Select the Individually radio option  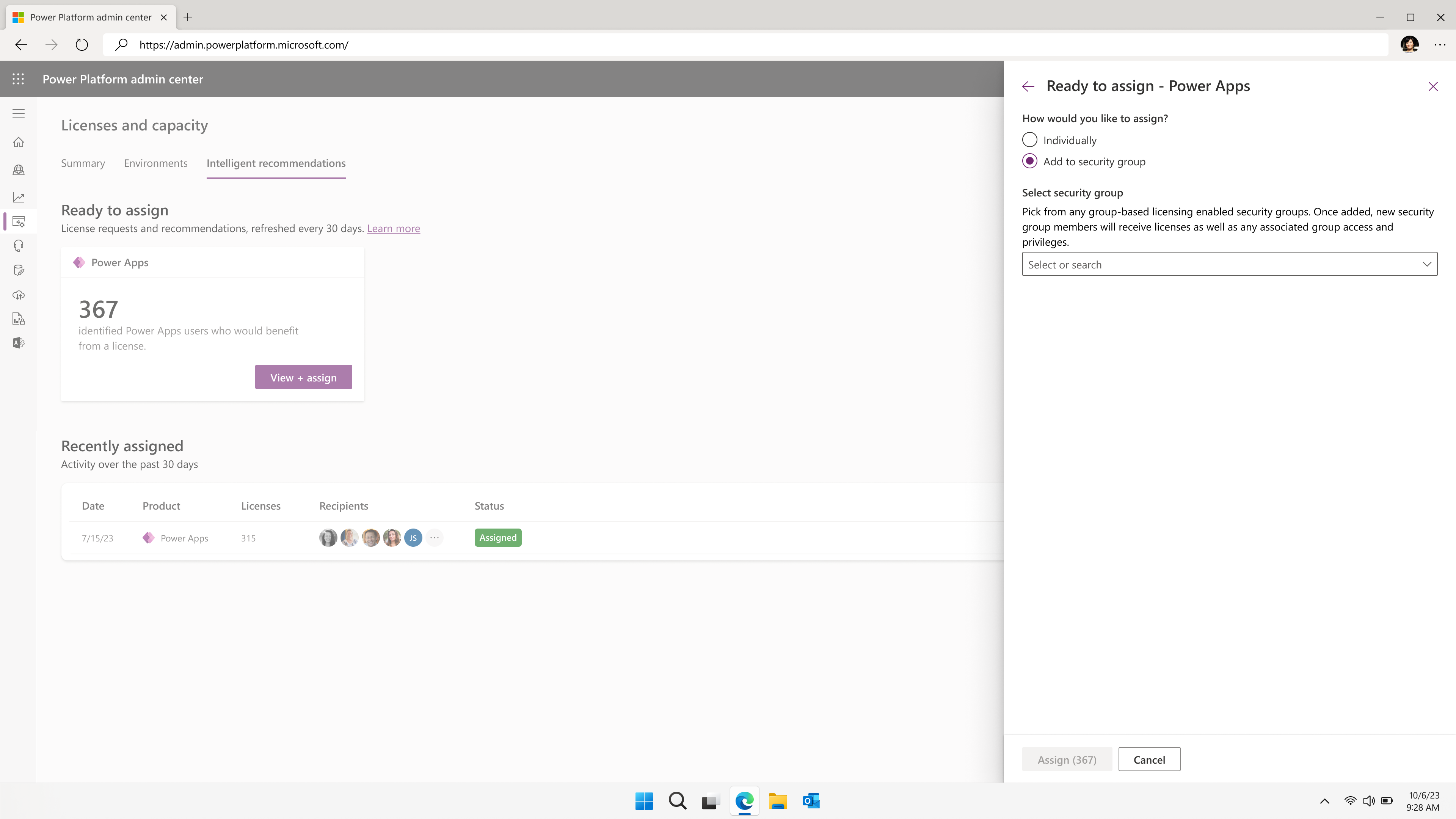click(x=1029, y=140)
